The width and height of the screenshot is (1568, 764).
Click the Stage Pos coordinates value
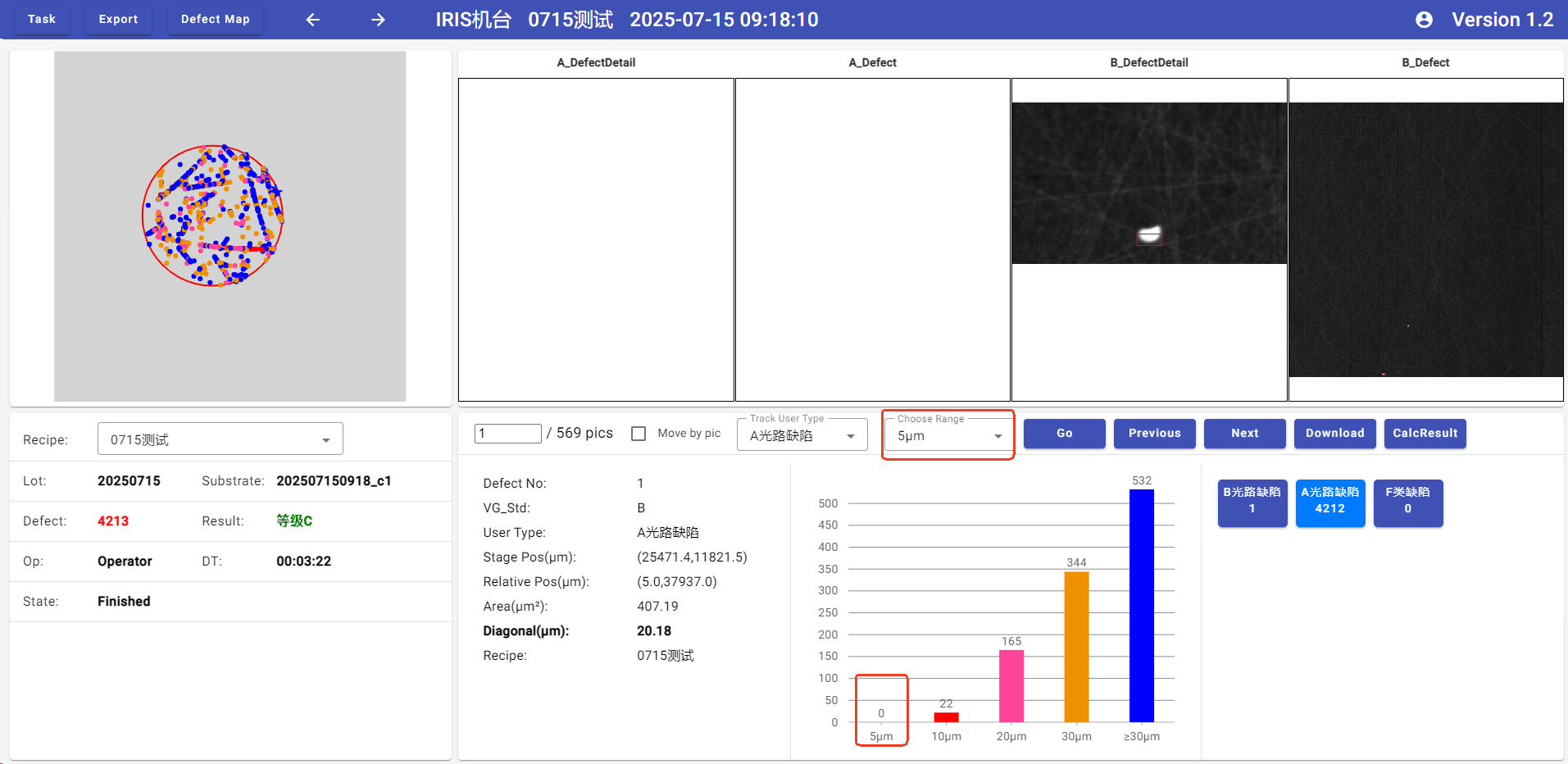[x=692, y=557]
